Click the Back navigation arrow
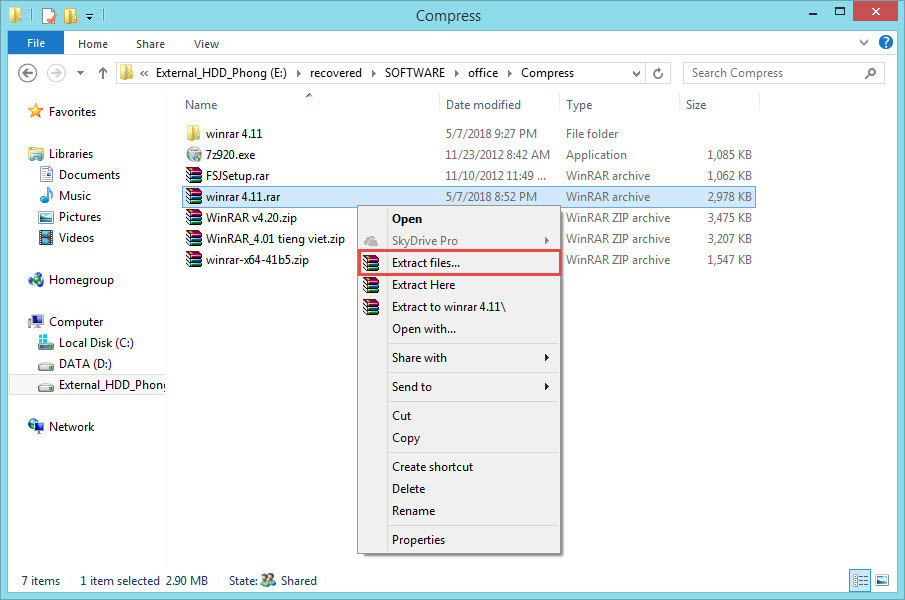905x600 pixels. pyautogui.click(x=28, y=73)
